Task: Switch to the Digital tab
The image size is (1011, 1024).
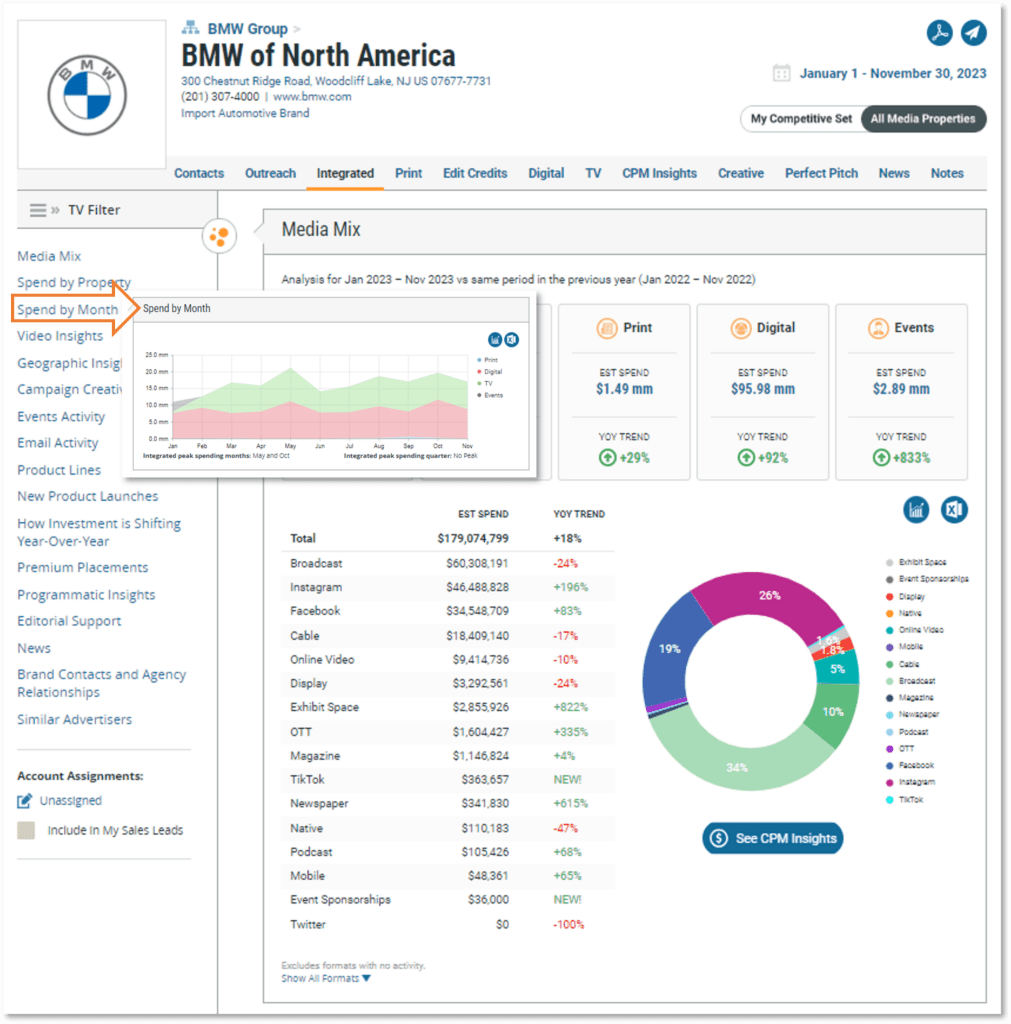Action: point(546,173)
